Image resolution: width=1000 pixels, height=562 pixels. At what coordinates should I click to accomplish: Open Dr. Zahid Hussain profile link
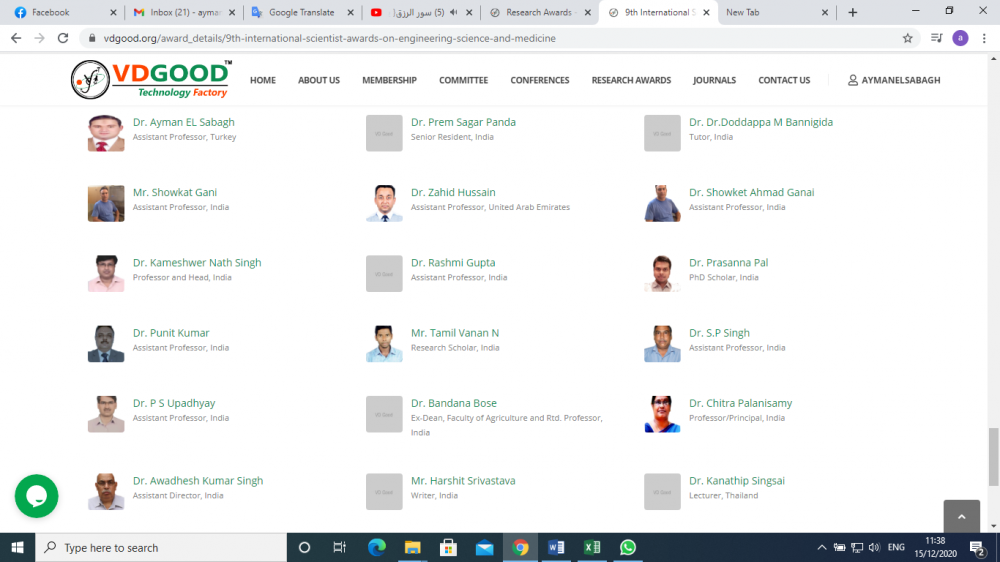453,192
